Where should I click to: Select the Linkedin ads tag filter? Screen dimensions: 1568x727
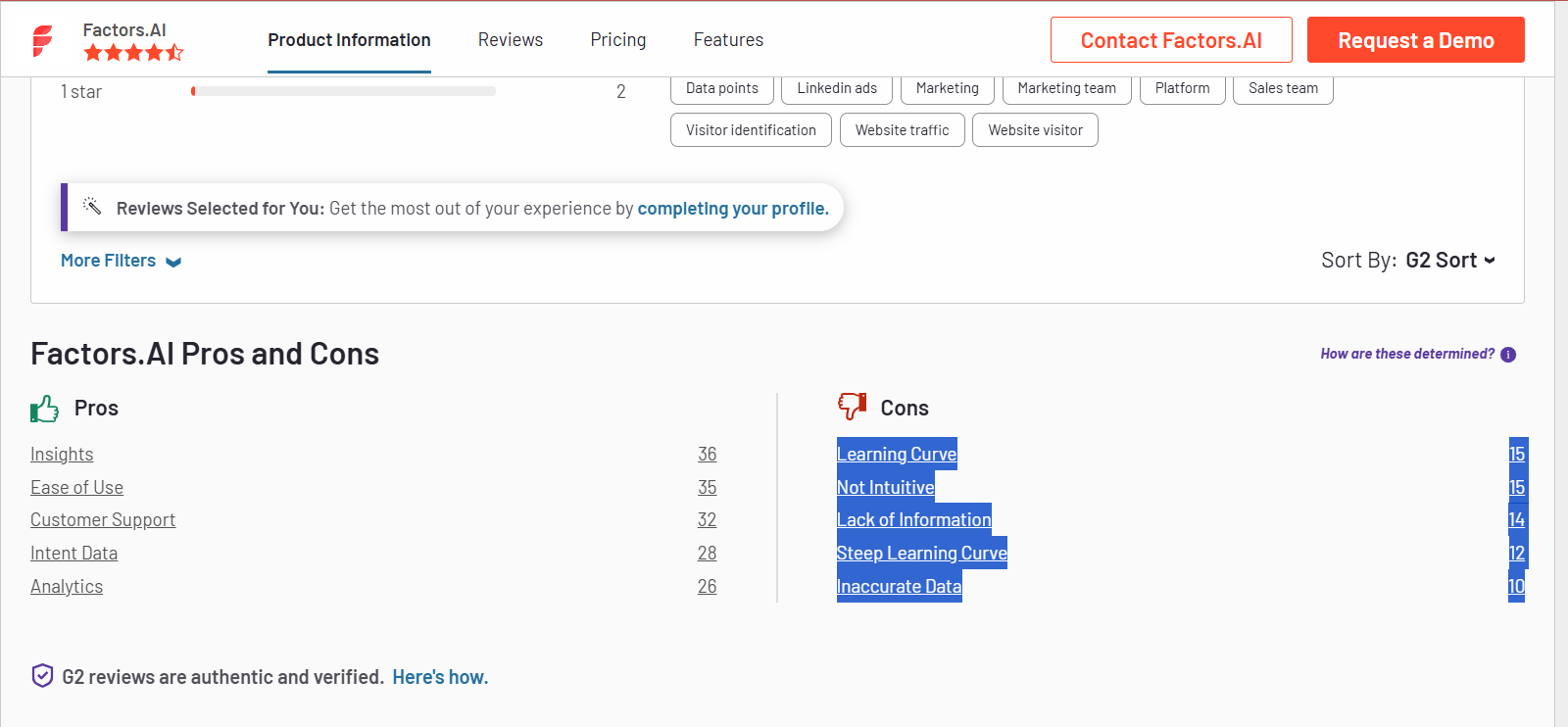coord(837,88)
